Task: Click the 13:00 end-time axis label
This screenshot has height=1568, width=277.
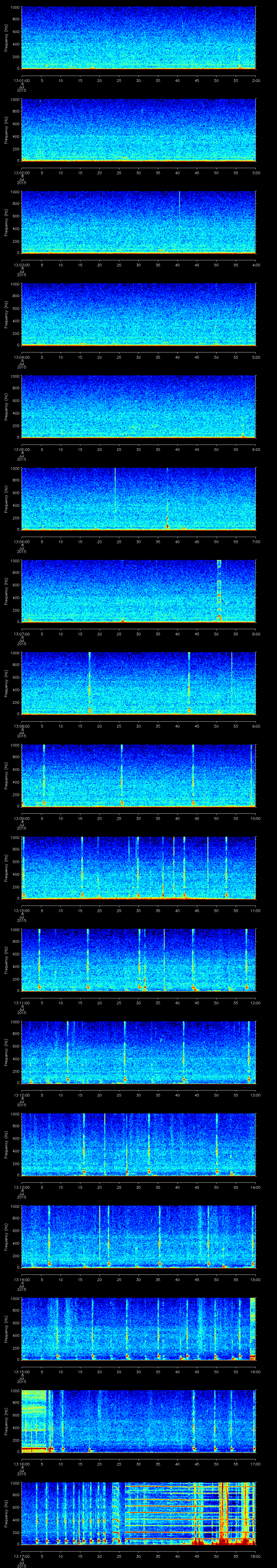Action: tap(255, 1095)
